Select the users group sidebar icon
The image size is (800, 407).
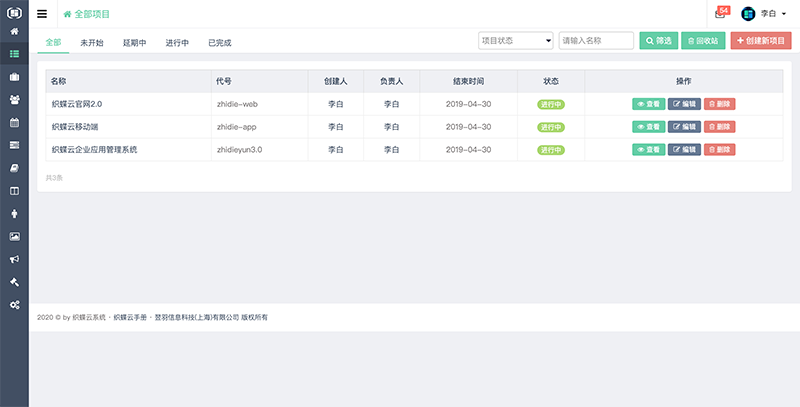point(14,100)
